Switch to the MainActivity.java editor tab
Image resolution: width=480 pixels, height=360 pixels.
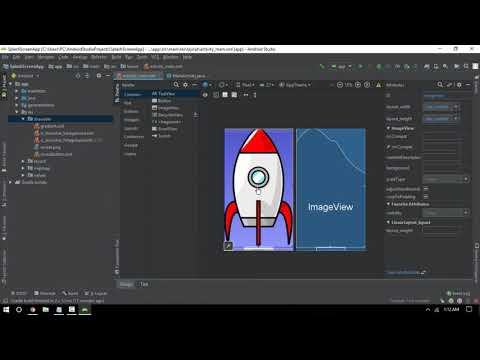186,76
